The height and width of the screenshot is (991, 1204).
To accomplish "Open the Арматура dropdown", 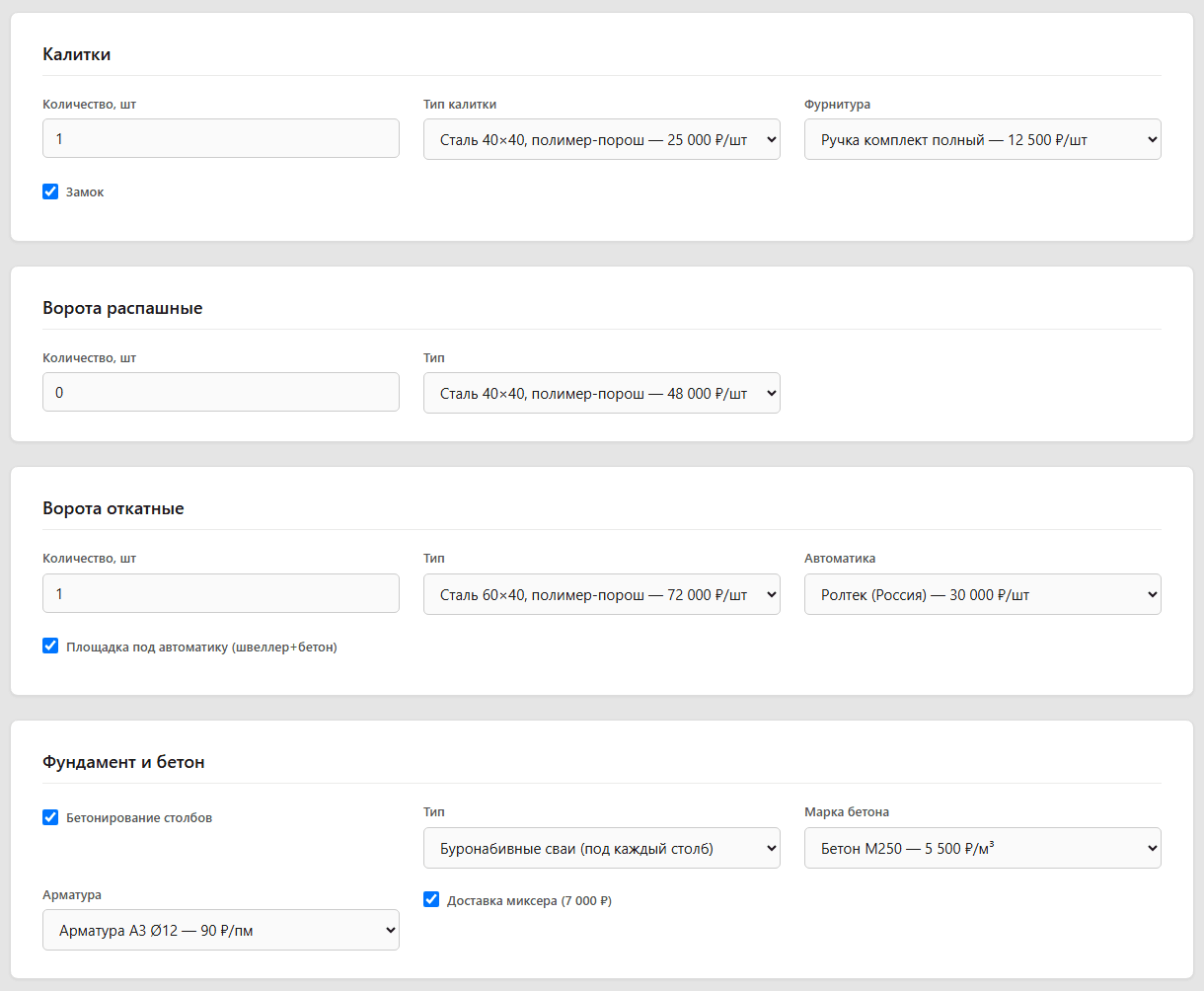I will pos(221,930).
